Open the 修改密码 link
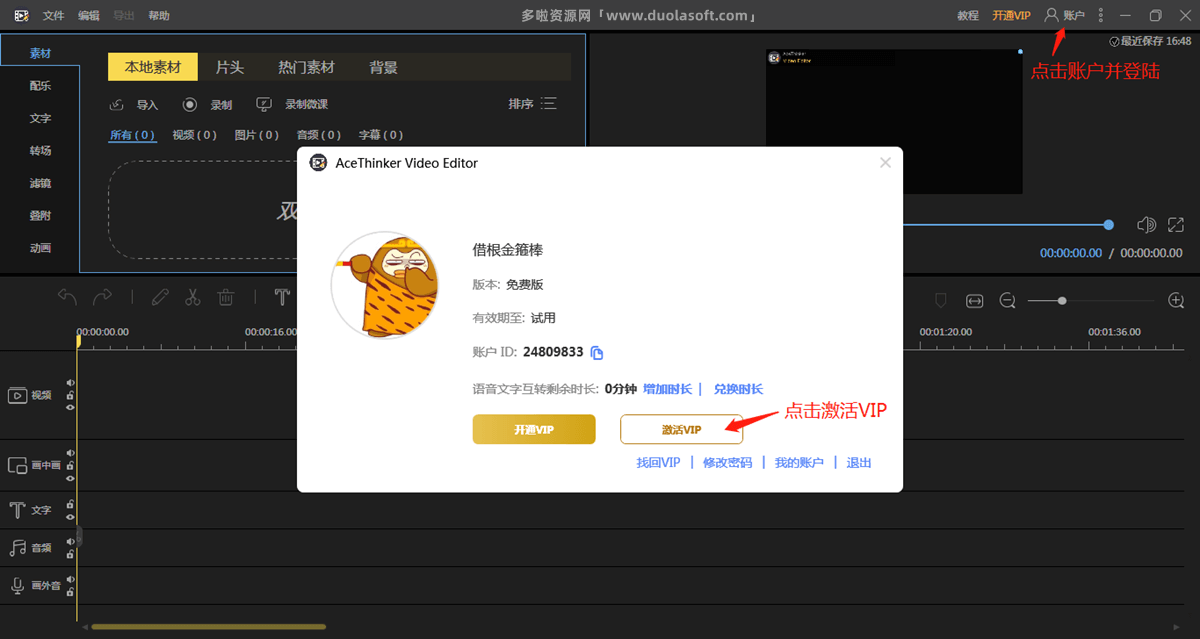 [x=727, y=463]
